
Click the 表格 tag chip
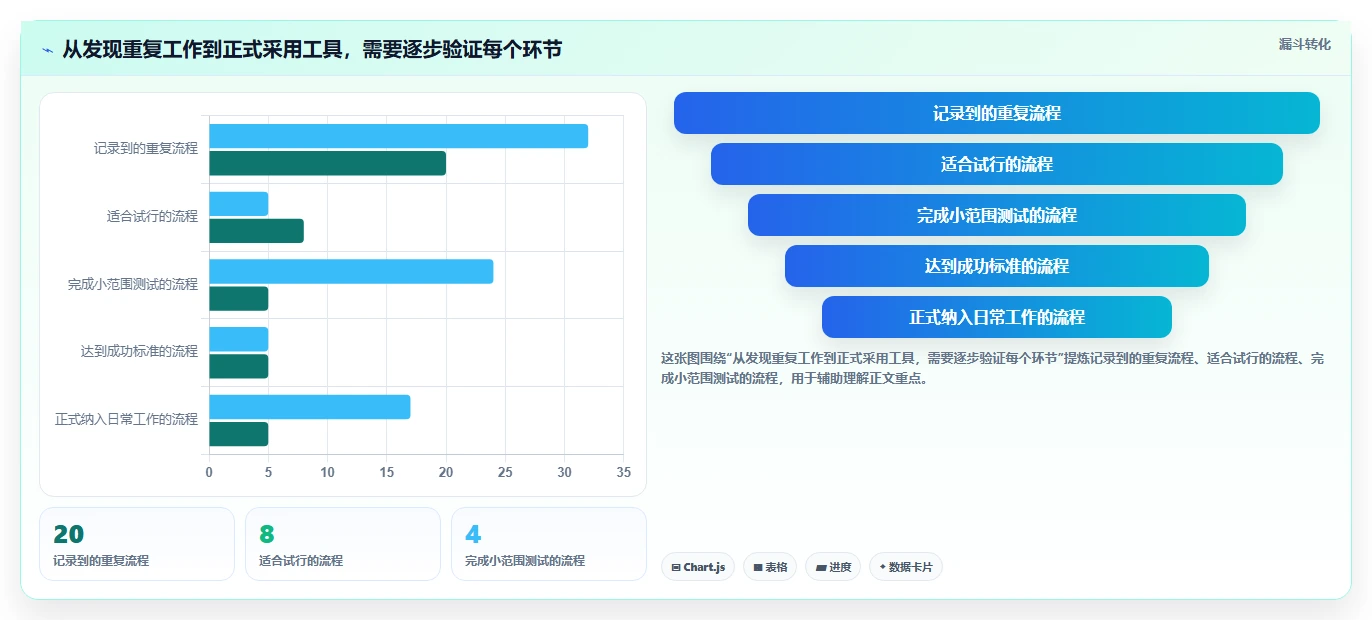[x=770, y=567]
